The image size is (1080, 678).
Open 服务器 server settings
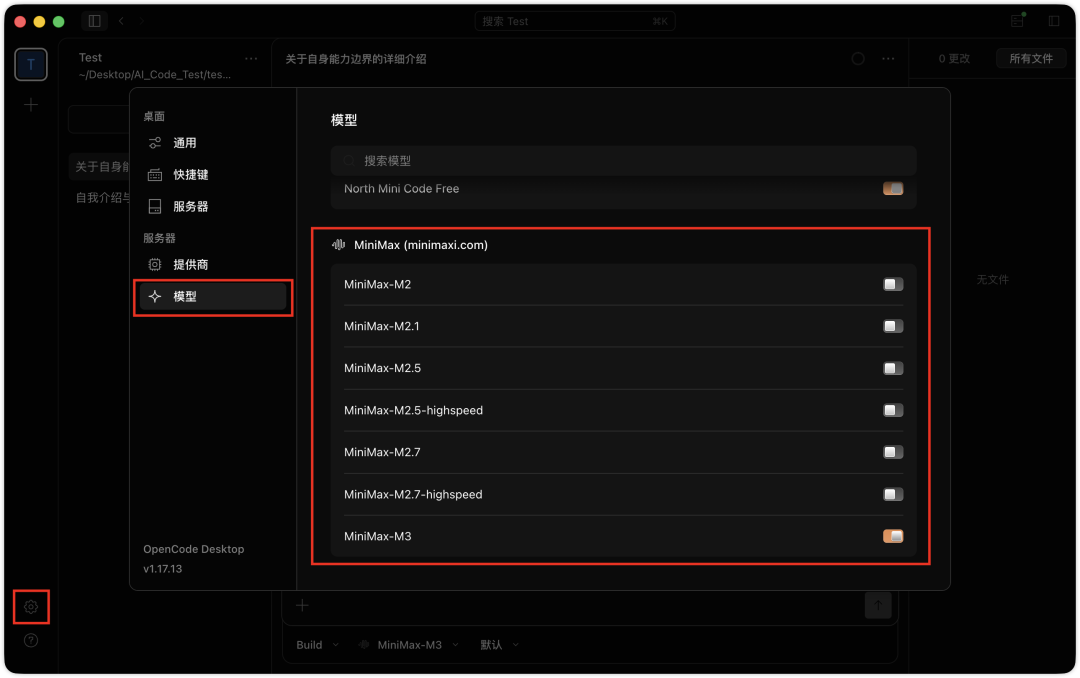point(213,206)
